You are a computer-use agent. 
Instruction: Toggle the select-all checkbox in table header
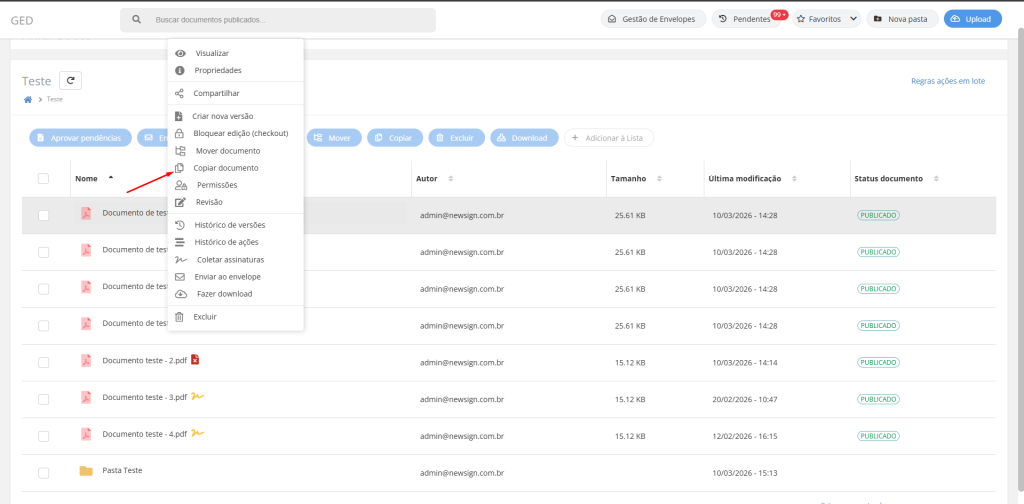pos(43,179)
